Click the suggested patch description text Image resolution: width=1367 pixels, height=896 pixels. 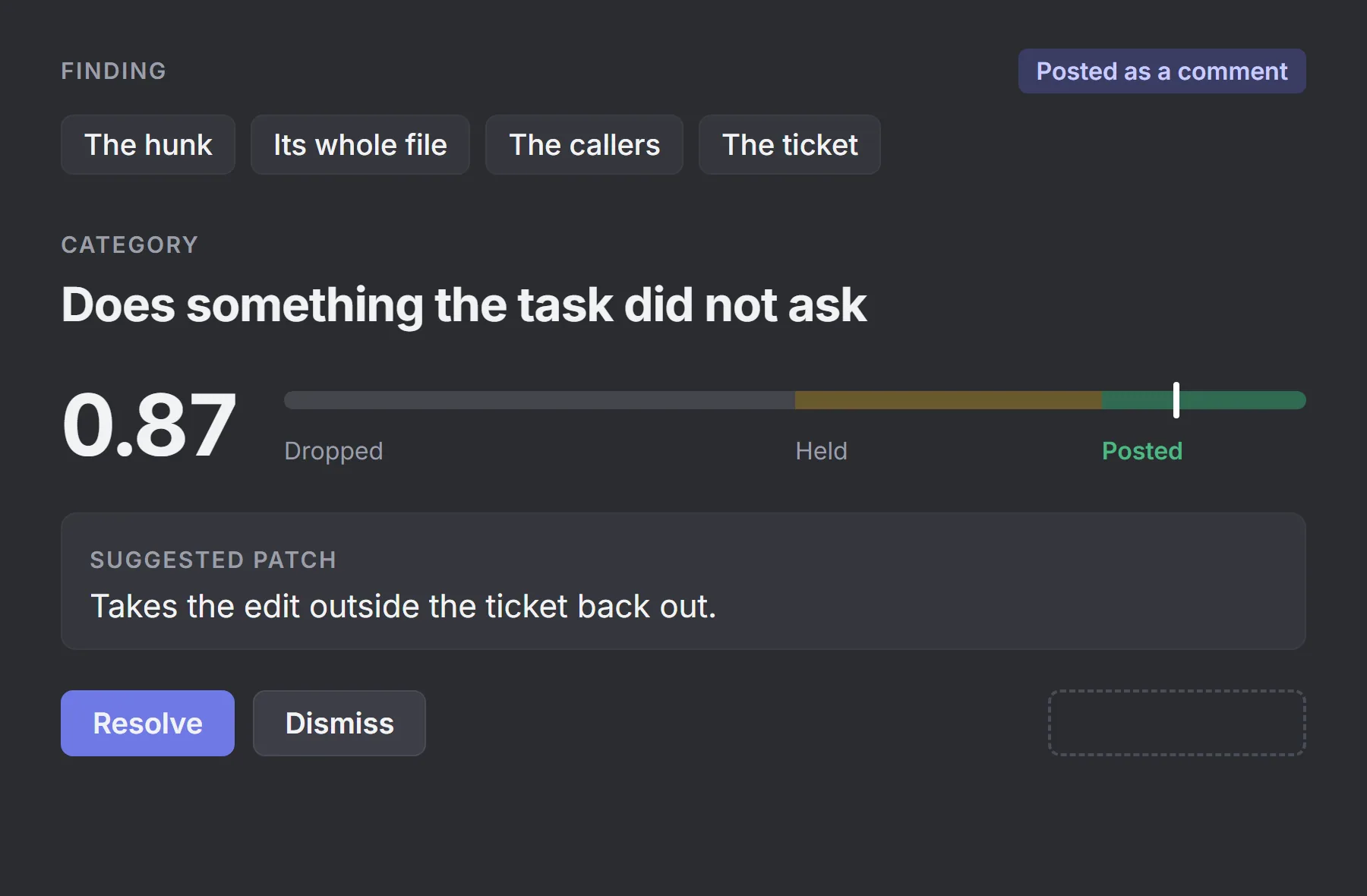tap(403, 606)
